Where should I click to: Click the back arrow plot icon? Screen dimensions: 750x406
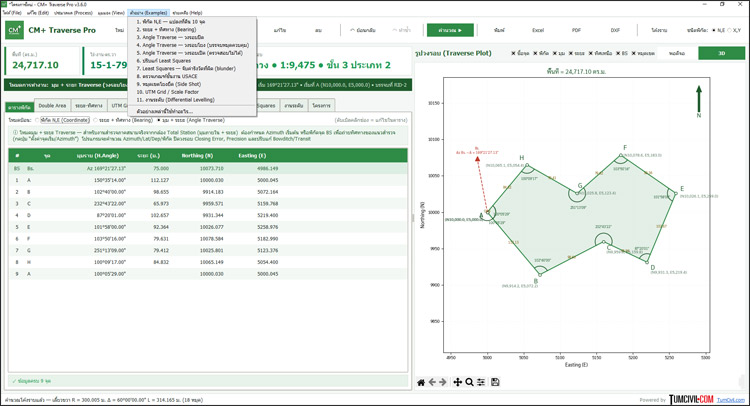tap(432, 382)
